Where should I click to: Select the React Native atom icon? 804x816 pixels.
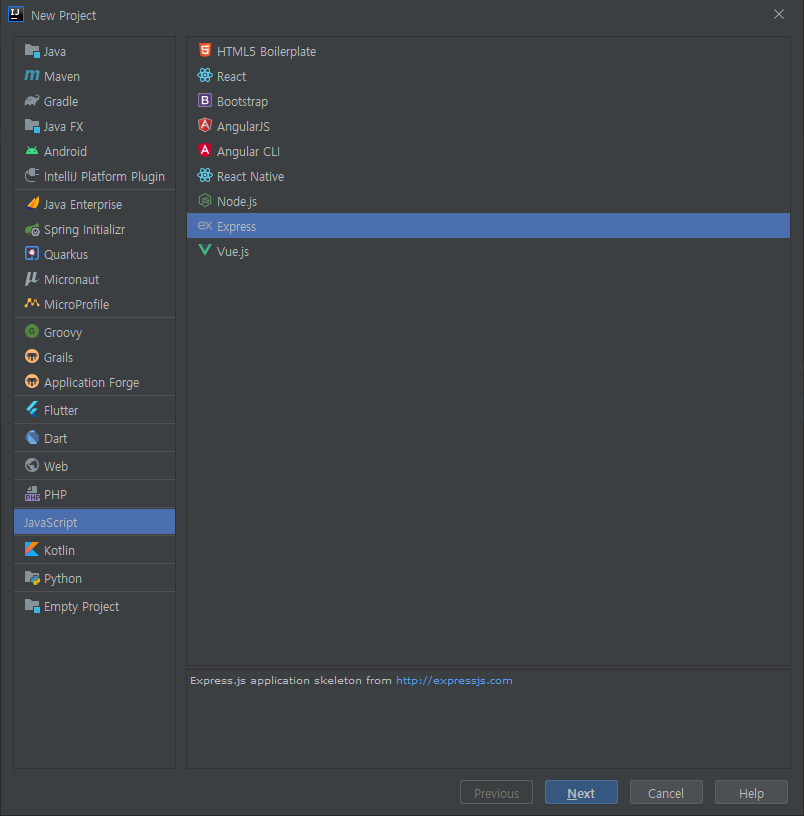click(x=205, y=175)
